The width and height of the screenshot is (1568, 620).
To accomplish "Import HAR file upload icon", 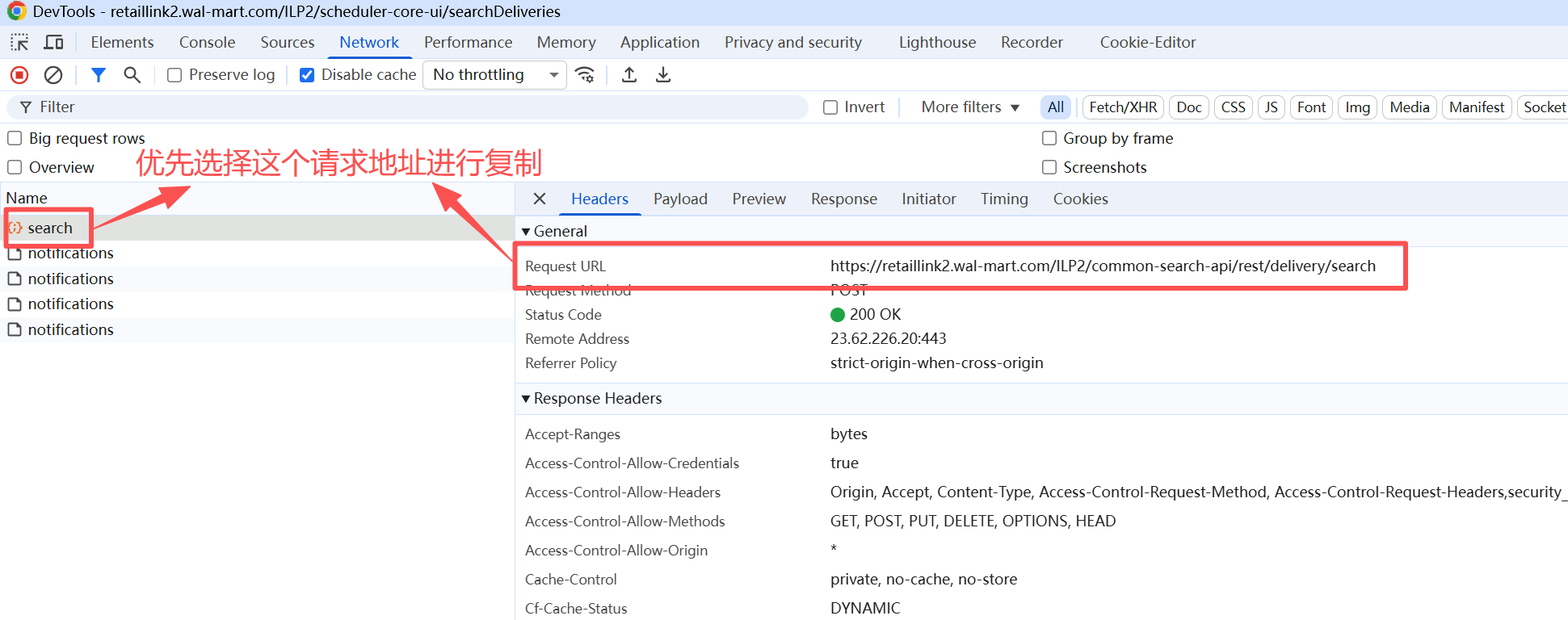I will pyautogui.click(x=629, y=75).
